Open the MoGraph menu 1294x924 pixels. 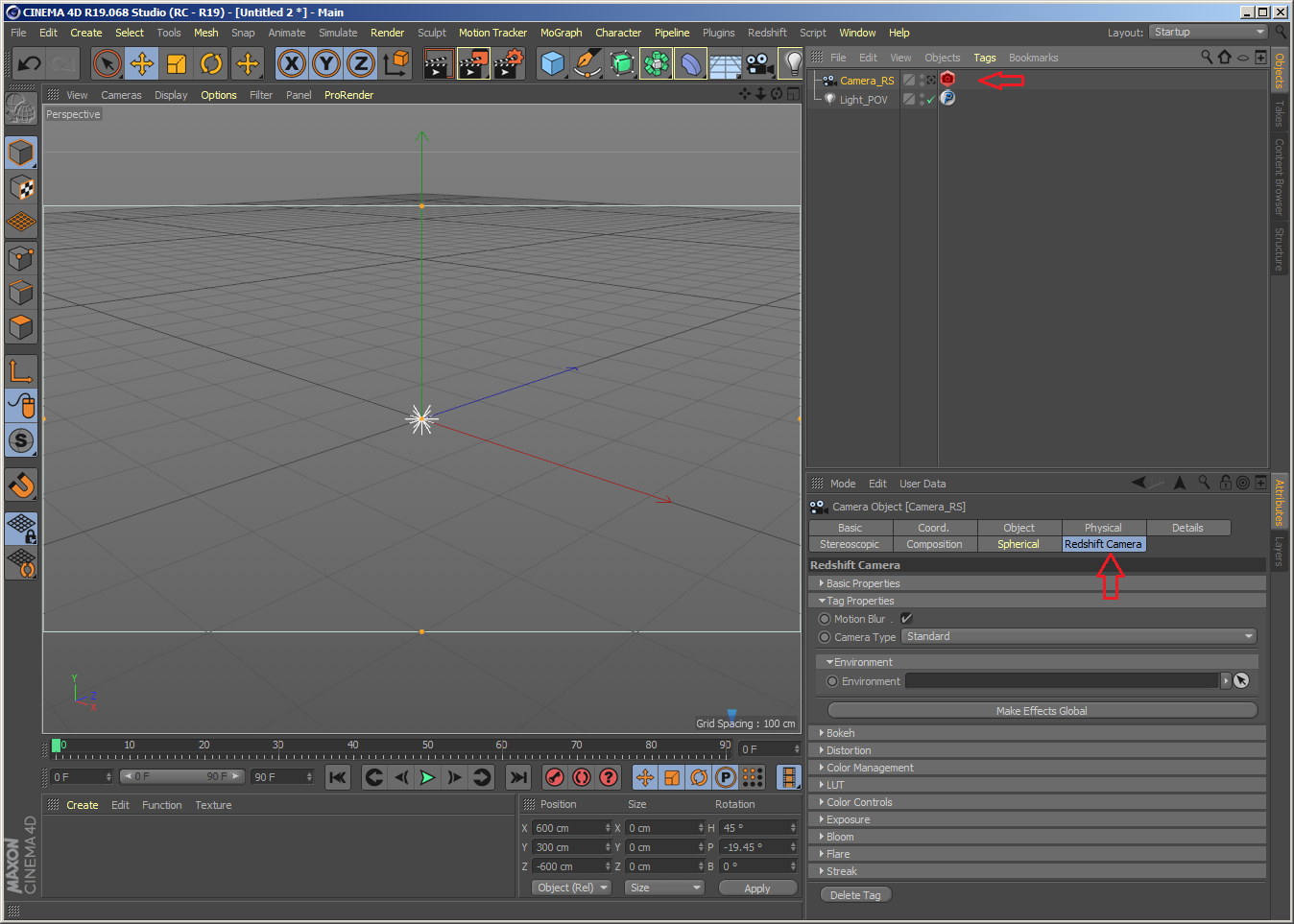click(561, 33)
